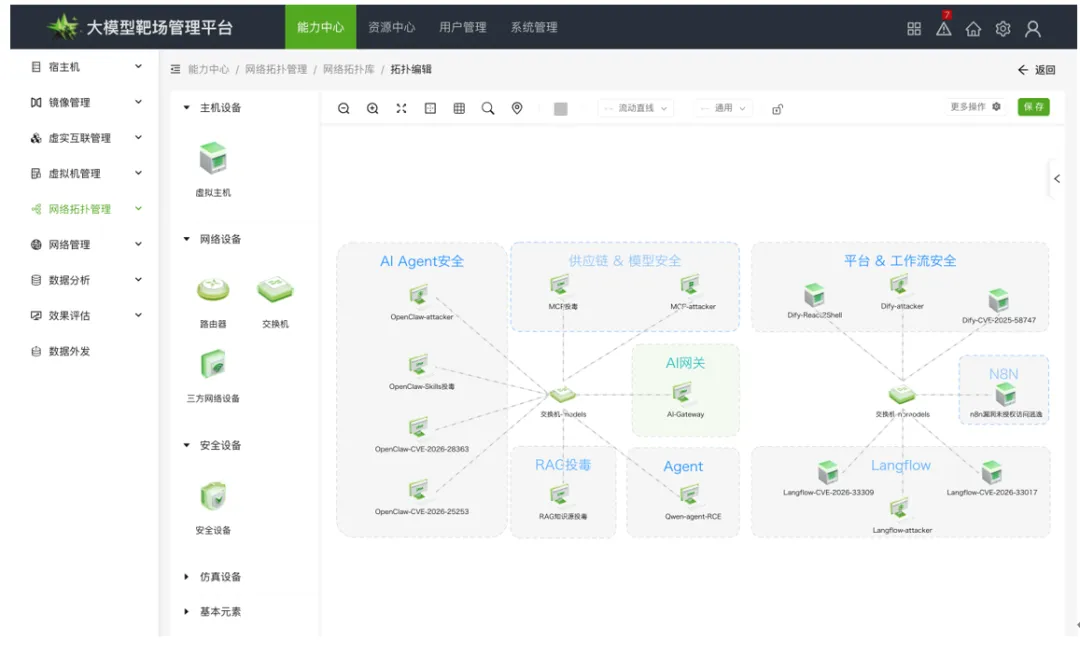Click 能力中心 breadcrumb link

click(x=208, y=69)
